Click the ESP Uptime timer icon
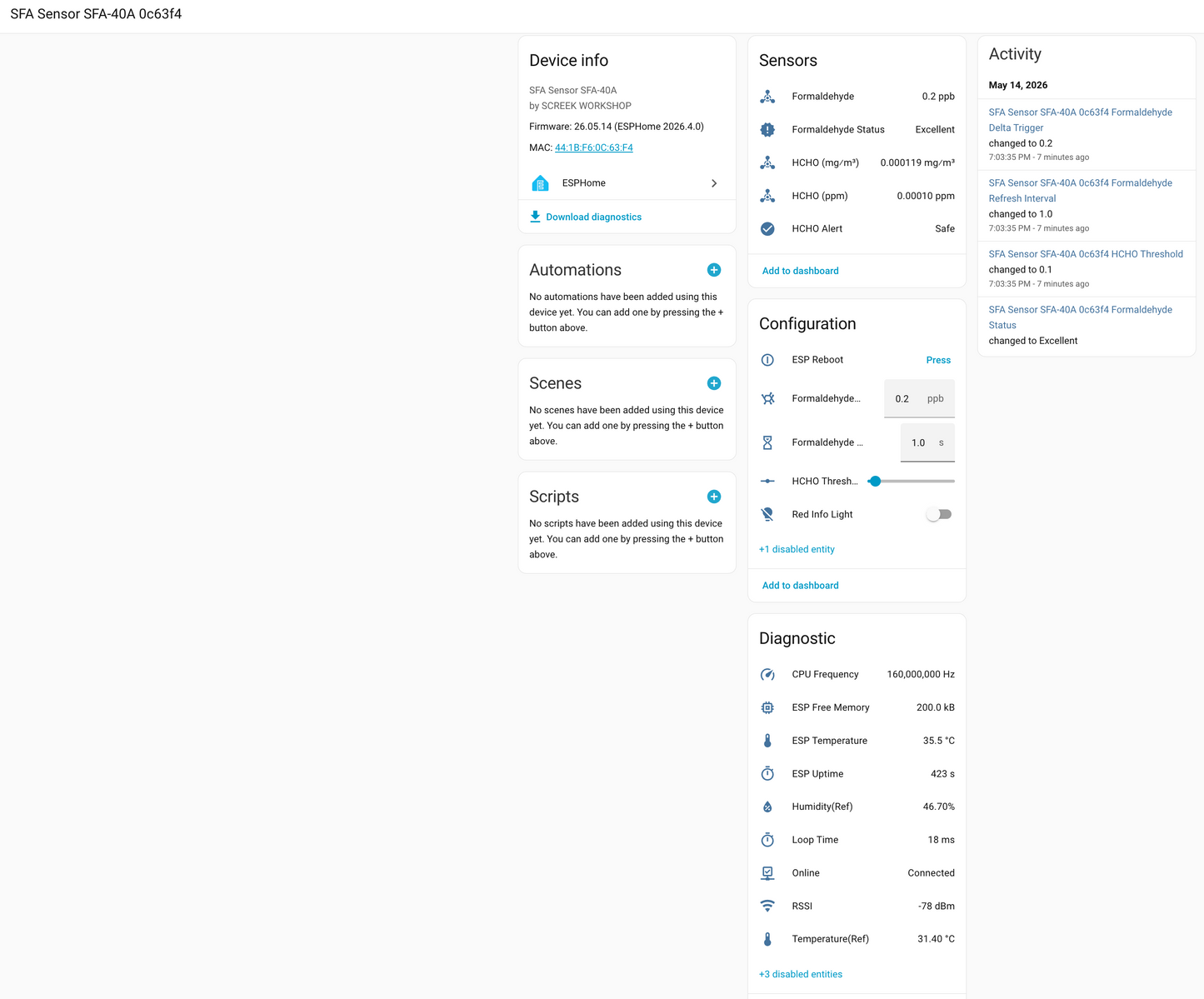 (767, 774)
